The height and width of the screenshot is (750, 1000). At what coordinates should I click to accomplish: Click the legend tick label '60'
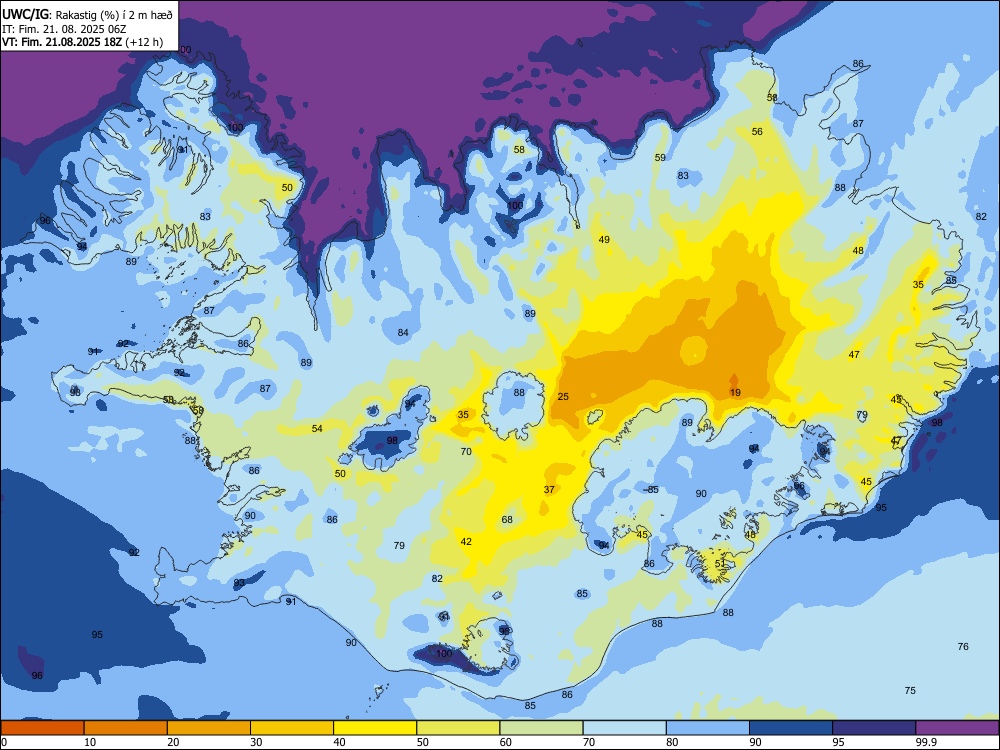coord(506,742)
